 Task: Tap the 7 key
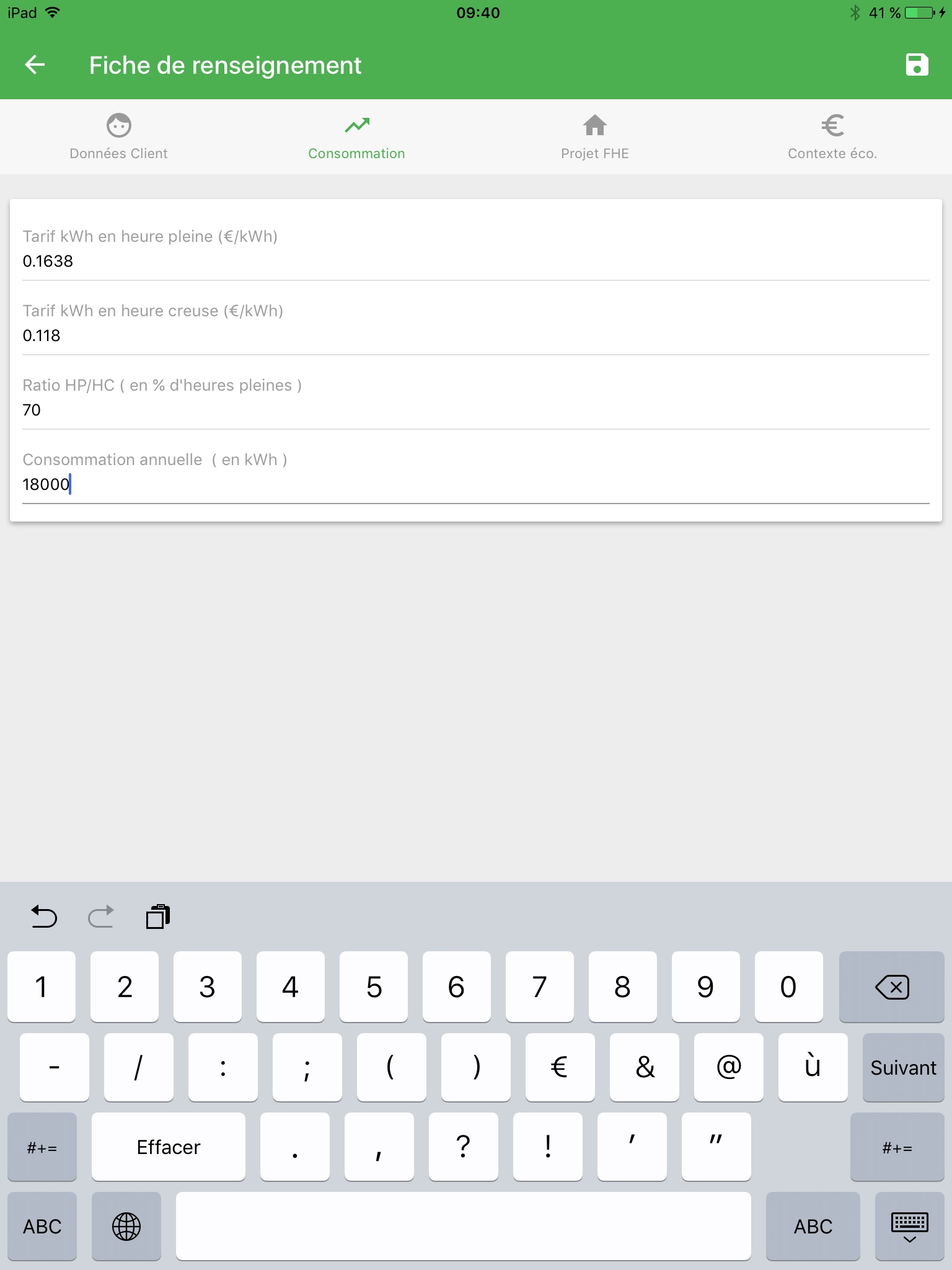[540, 987]
